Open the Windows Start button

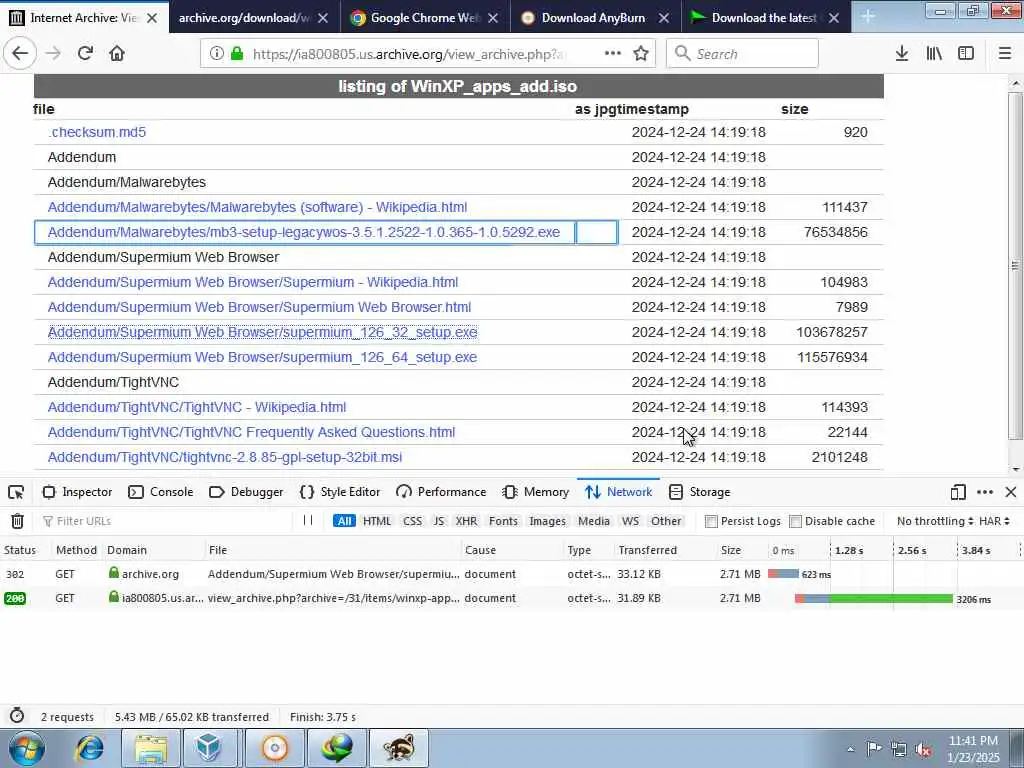[x=26, y=748]
